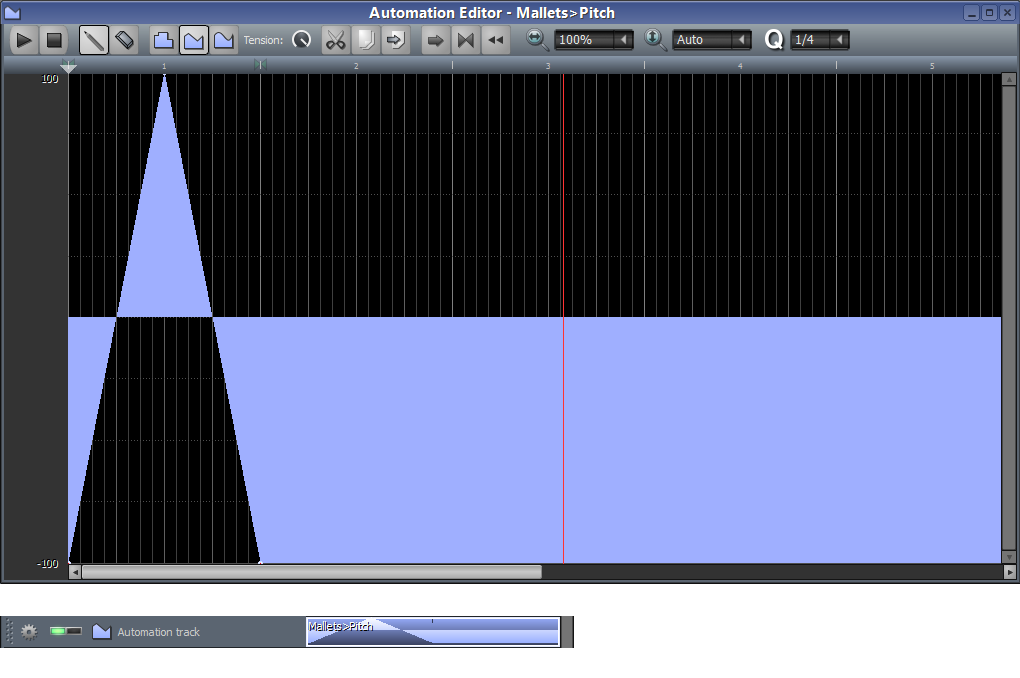
Task: Toggle the auto-scroll arrow button
Action: (435, 40)
